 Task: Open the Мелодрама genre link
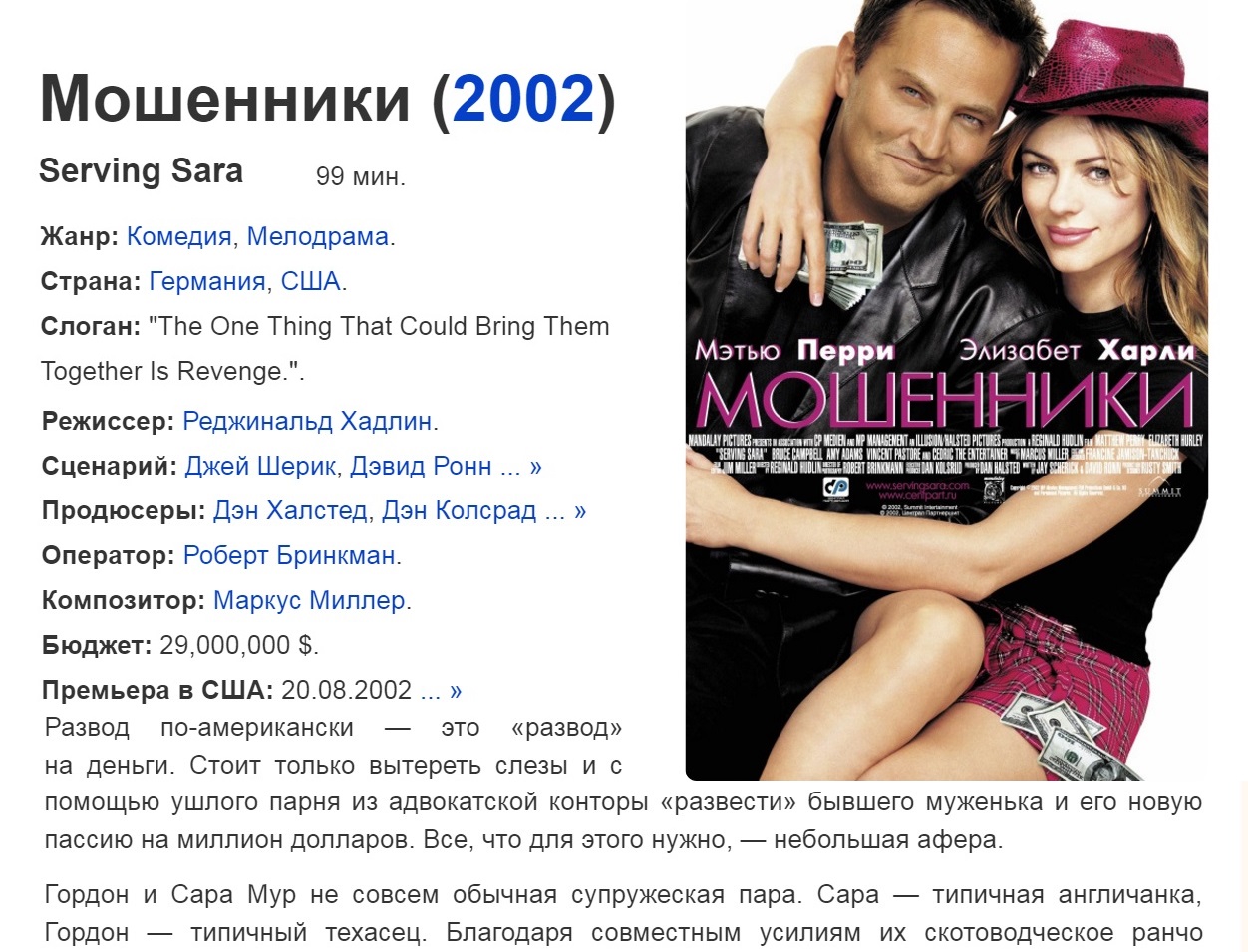(x=317, y=237)
